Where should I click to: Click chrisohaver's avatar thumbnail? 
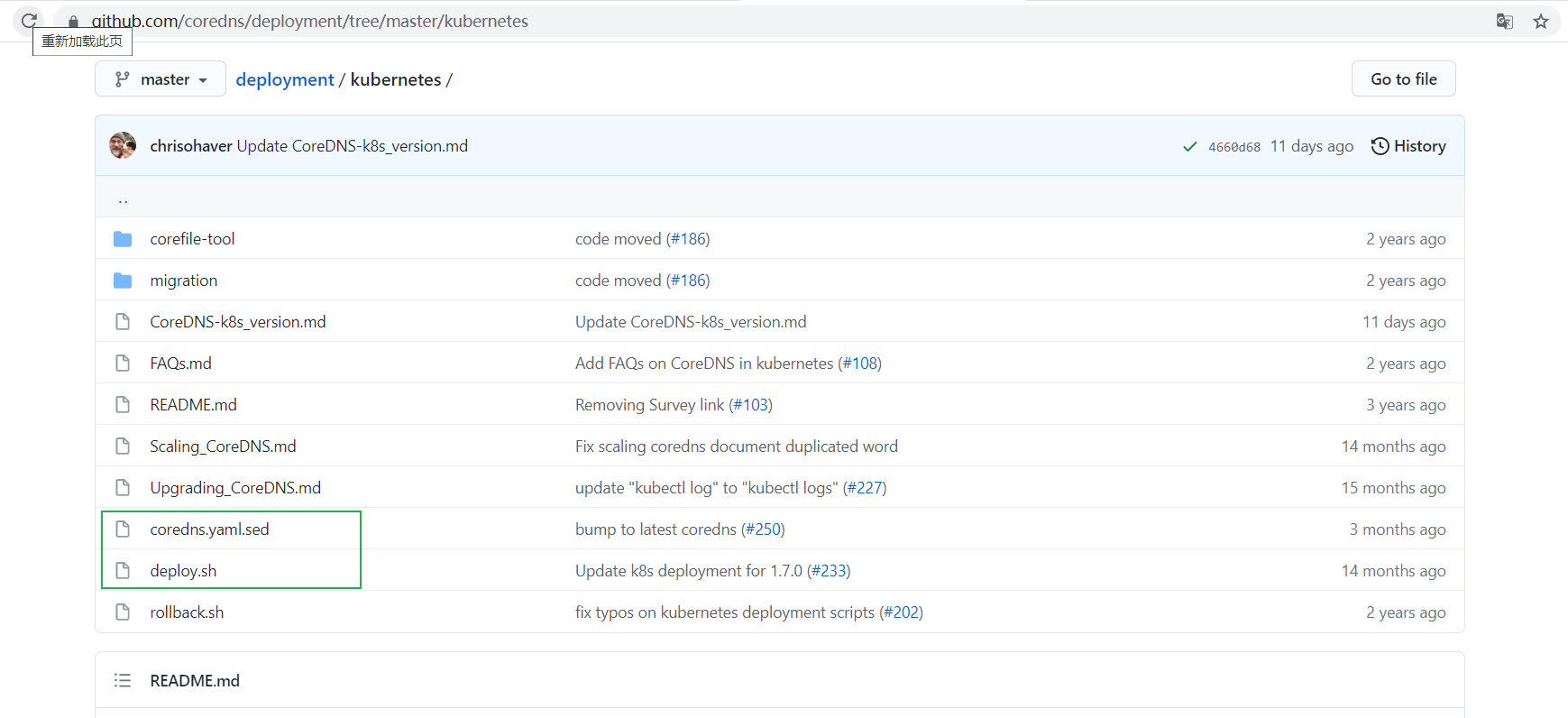(123, 145)
